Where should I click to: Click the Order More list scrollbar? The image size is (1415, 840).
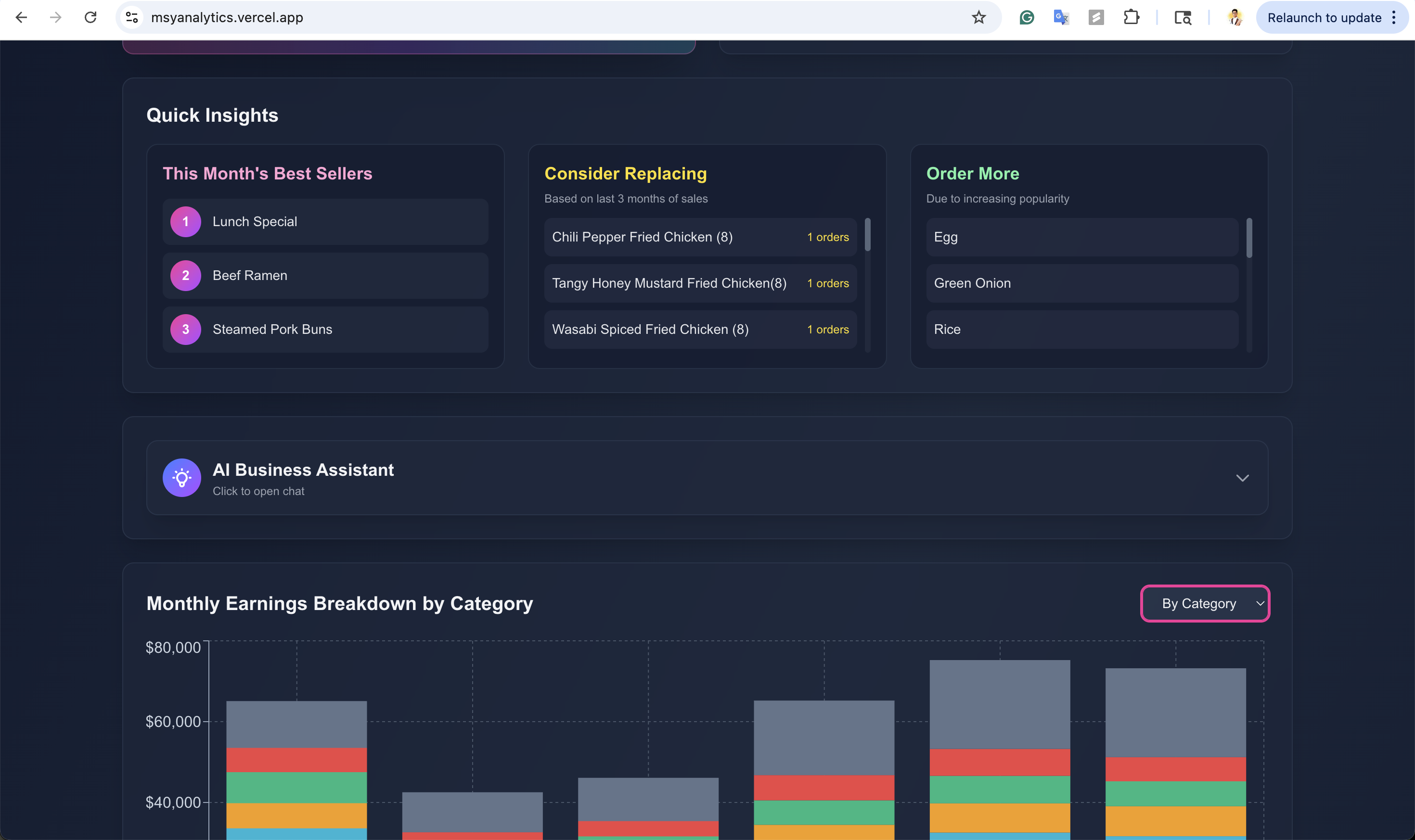1248,238
